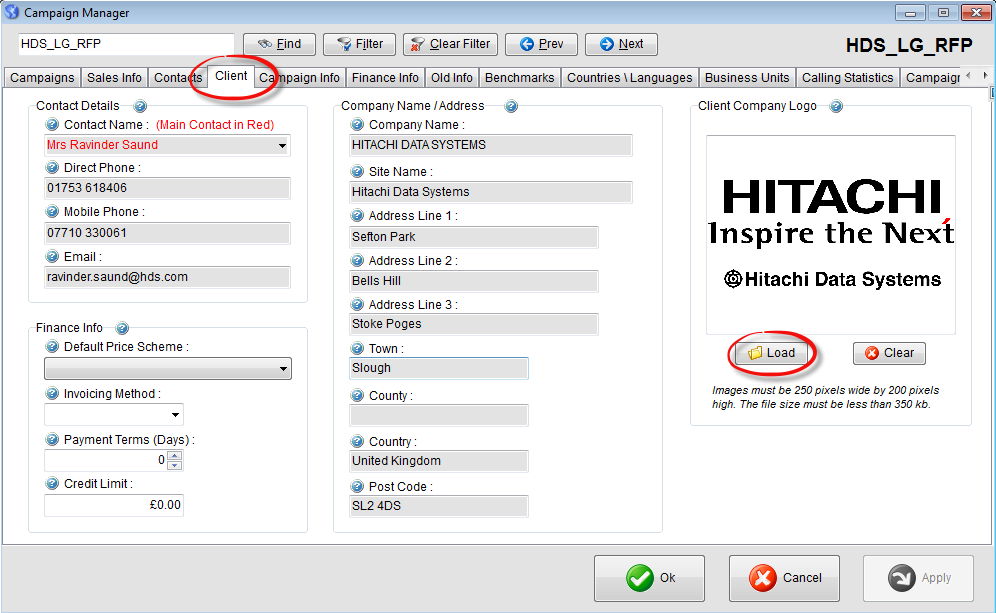Screen dimensions: 996x613
Task: Click help icon beside Company Name / Address
Action: pyautogui.click(x=511, y=106)
